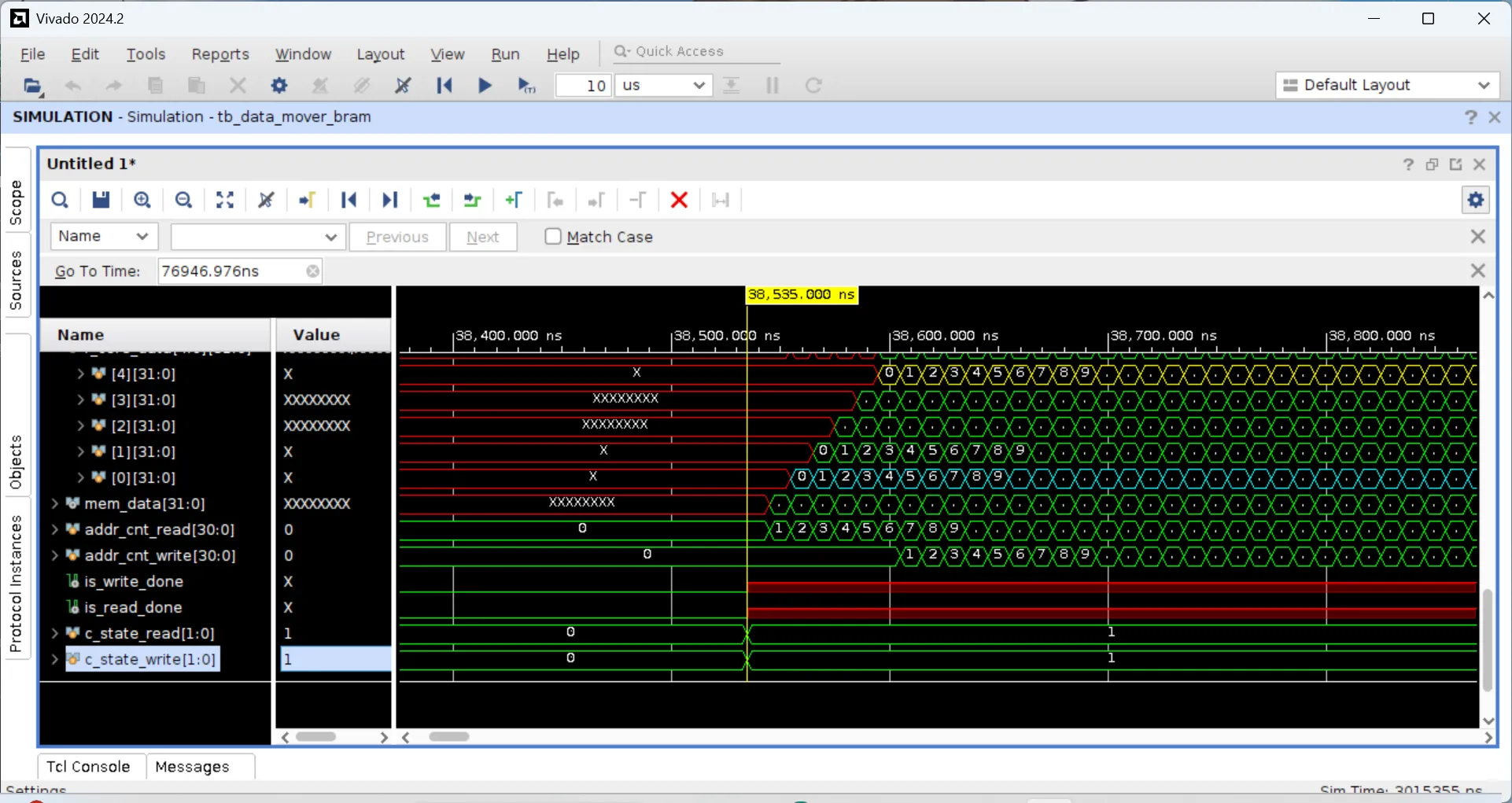1512x803 pixels.
Task: Click the waveform vertical scrollbar thumb
Action: tap(1487, 641)
